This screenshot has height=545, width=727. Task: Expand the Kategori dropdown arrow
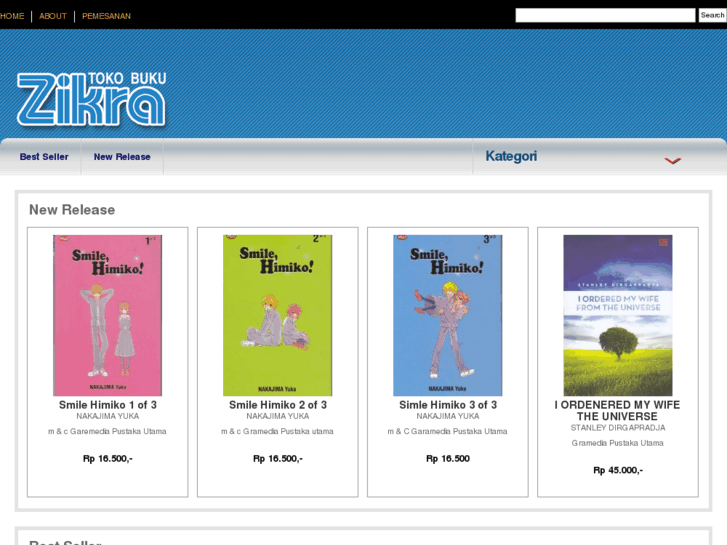672,160
